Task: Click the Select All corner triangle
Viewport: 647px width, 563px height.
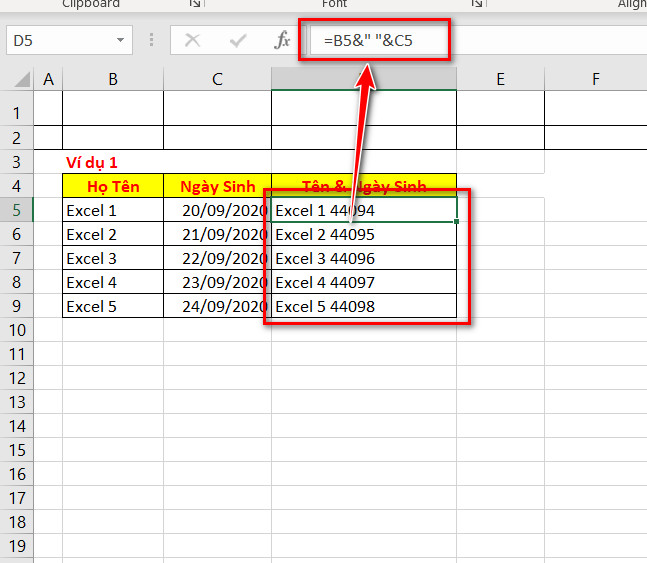Action: [22, 79]
